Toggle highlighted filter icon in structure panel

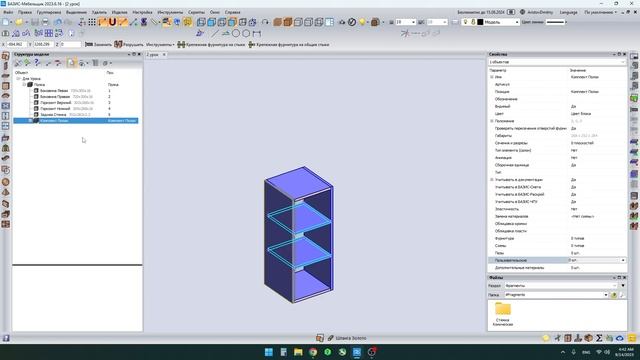click(x=71, y=63)
